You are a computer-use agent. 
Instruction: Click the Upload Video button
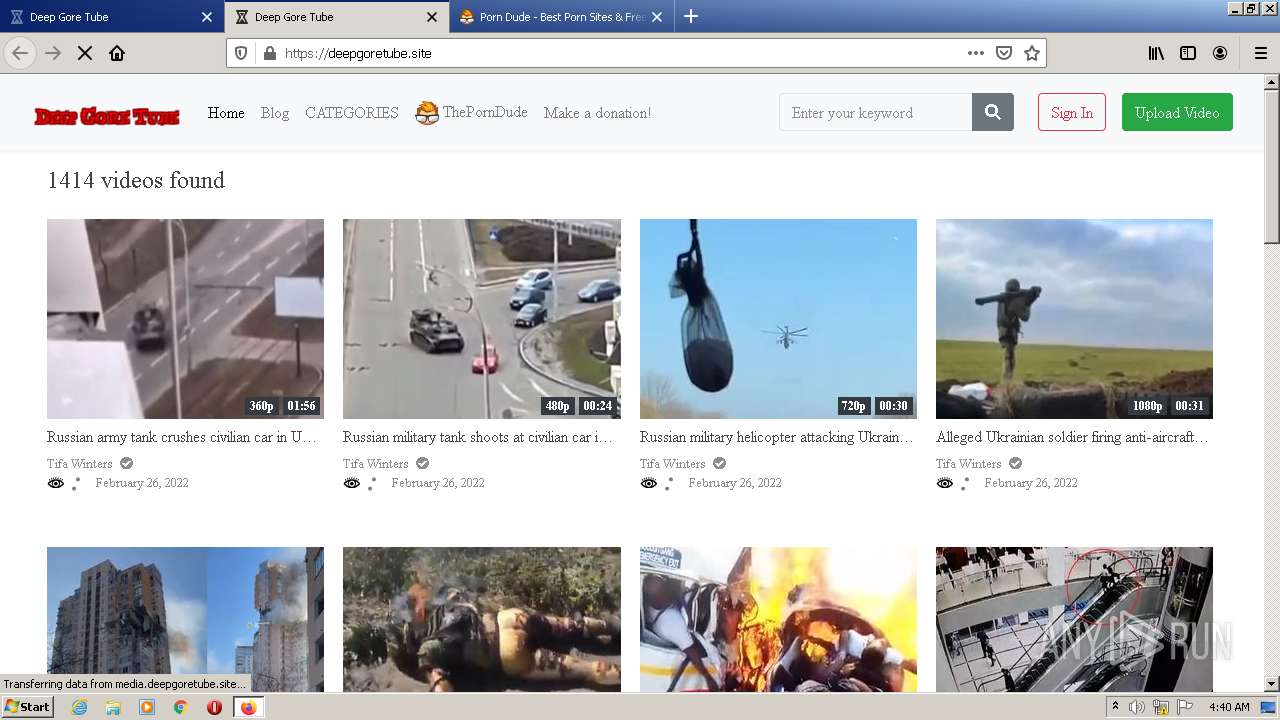[x=1177, y=112]
